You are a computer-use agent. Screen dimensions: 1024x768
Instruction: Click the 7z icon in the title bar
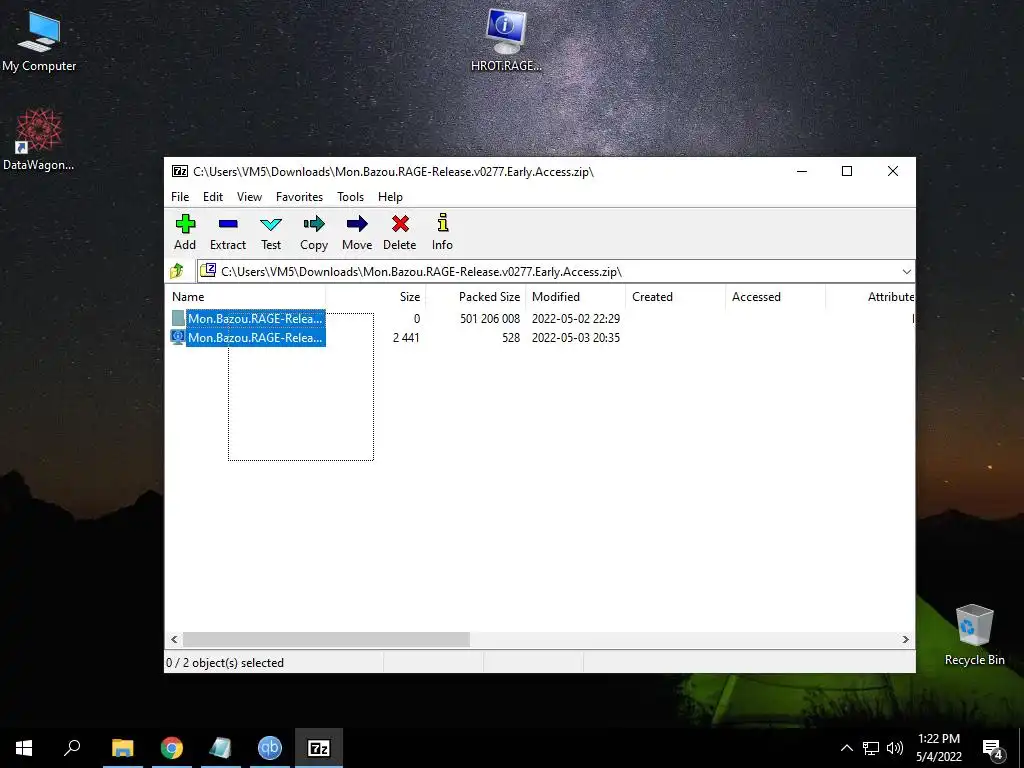click(180, 171)
